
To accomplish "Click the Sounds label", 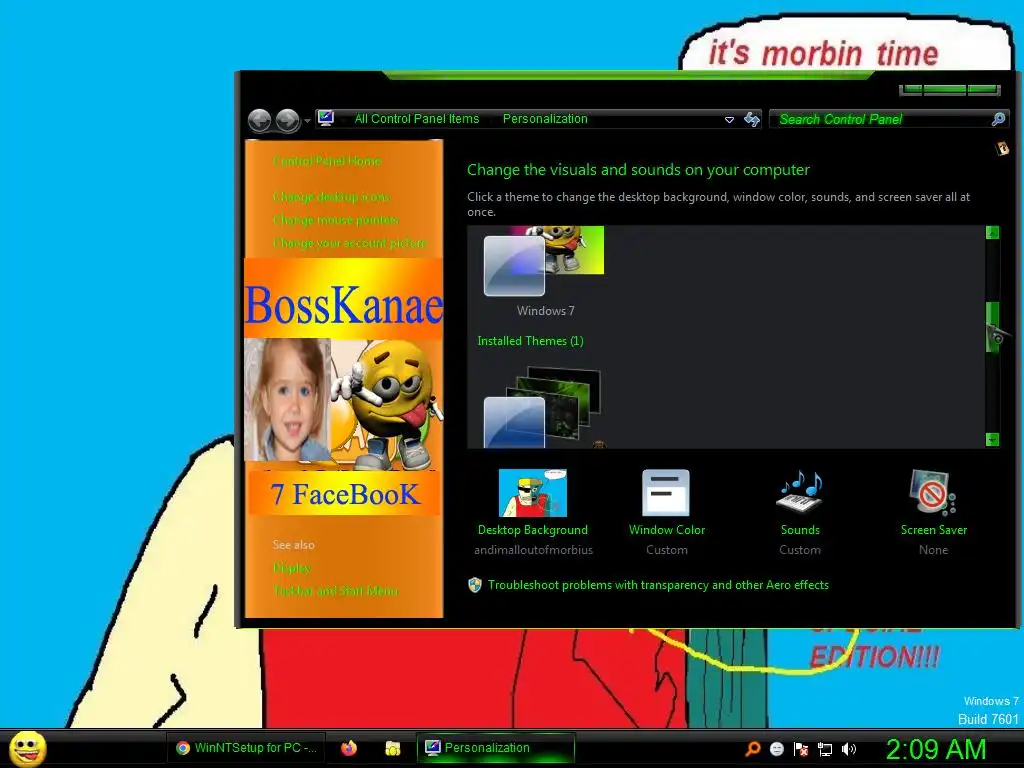I will point(800,530).
